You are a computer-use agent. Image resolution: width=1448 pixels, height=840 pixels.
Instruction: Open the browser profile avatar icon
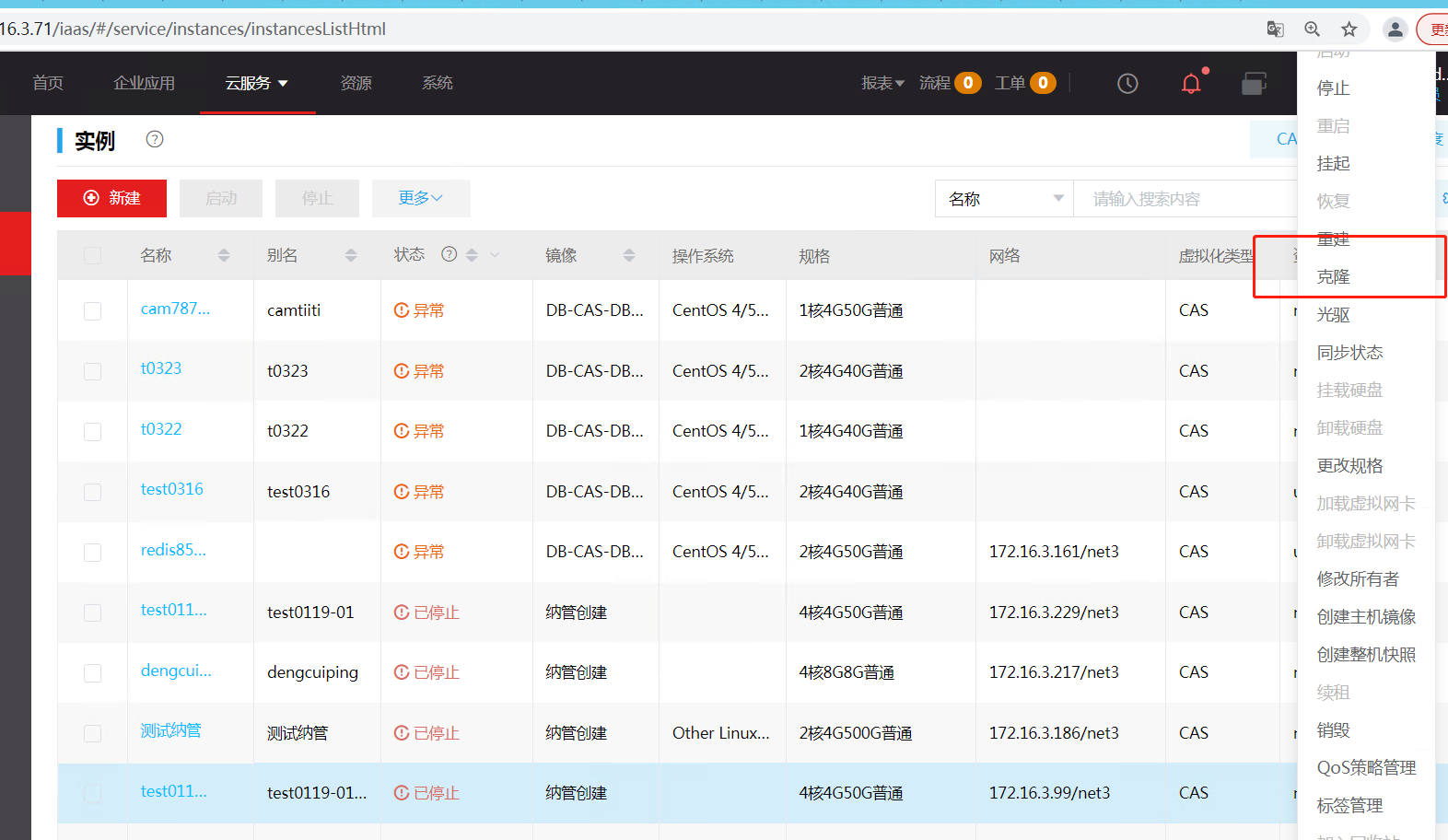[x=1395, y=29]
